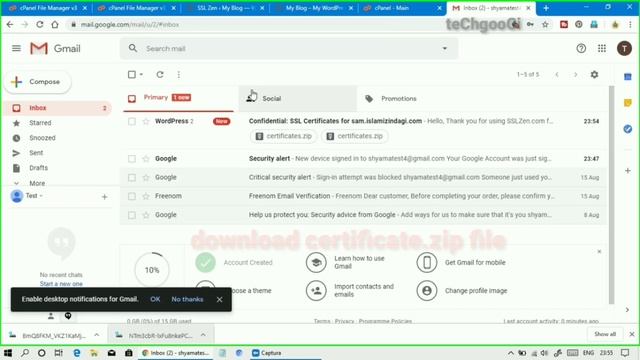The width and height of the screenshot is (640, 360).
Task: Open select-all dropdown arrow
Action: pos(141,75)
